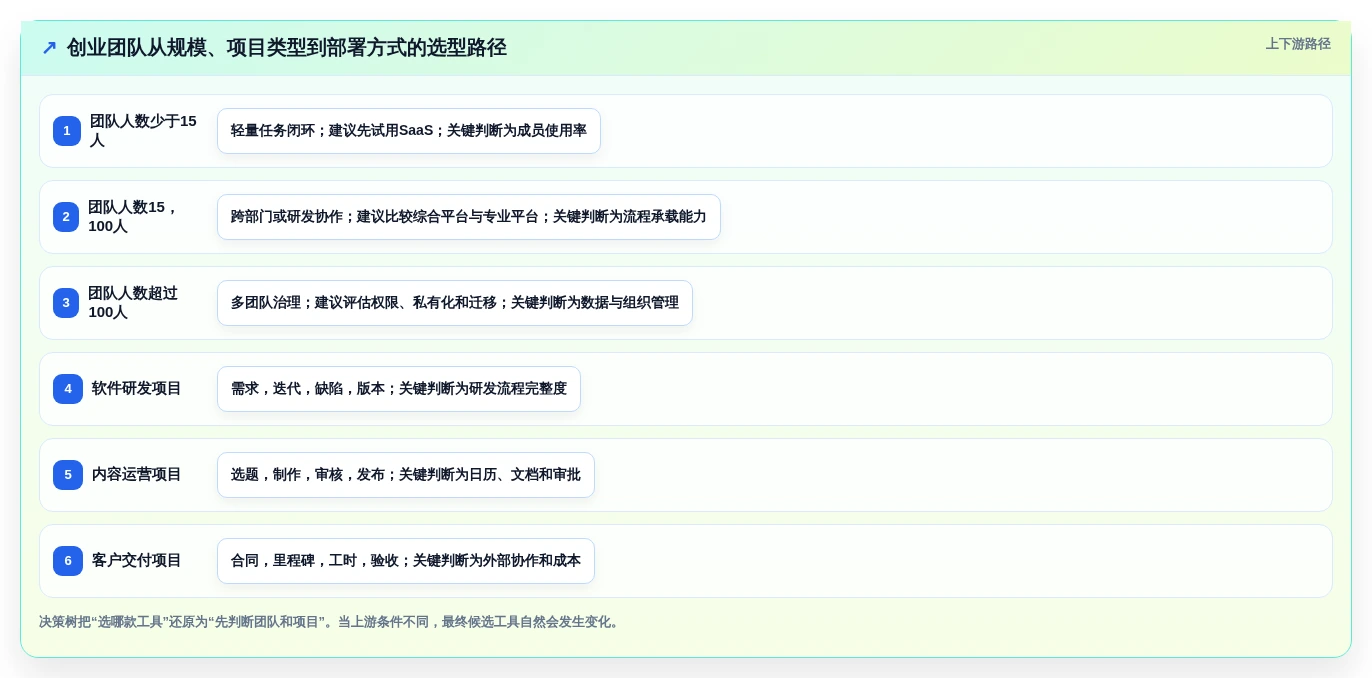The image size is (1372, 678).
Task: Click the footer note starting with 决策树把
Action: pos(331,622)
